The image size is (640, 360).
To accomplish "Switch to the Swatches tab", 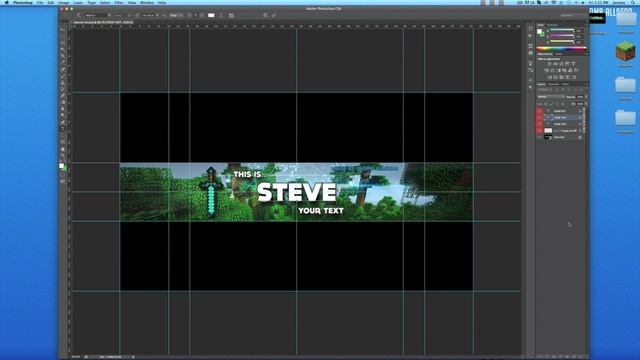I will coord(552,25).
